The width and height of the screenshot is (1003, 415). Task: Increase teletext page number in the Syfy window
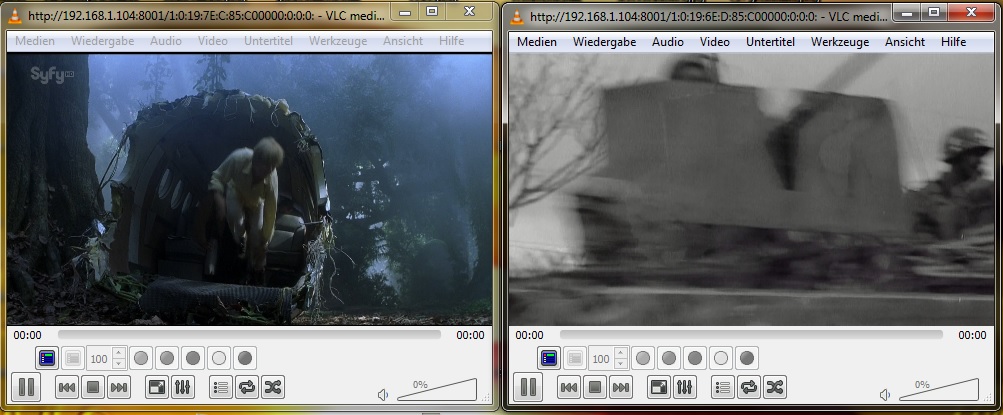point(119,354)
